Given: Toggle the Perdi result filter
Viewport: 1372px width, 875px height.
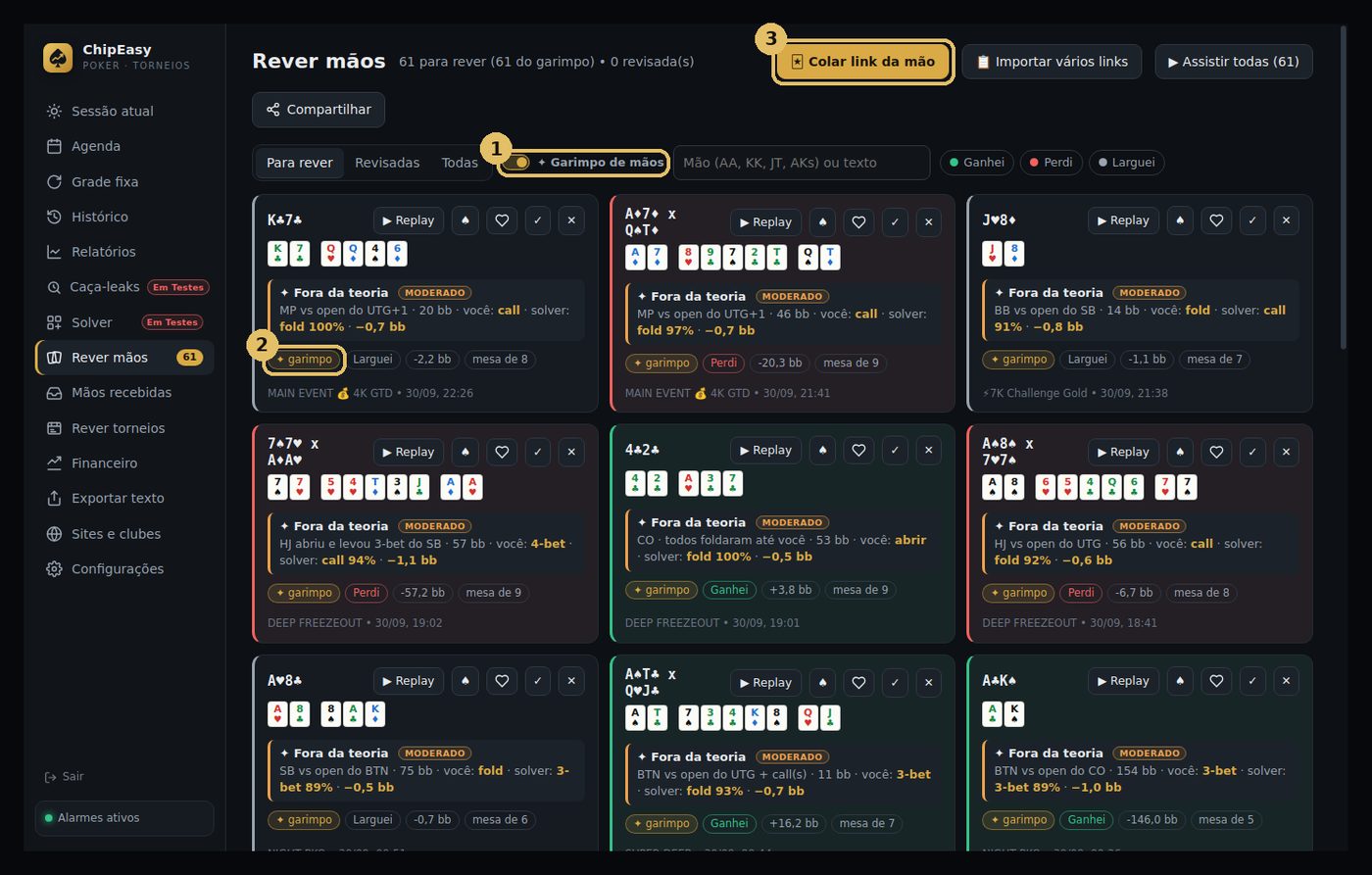Looking at the screenshot, I should pyautogui.click(x=1051, y=163).
